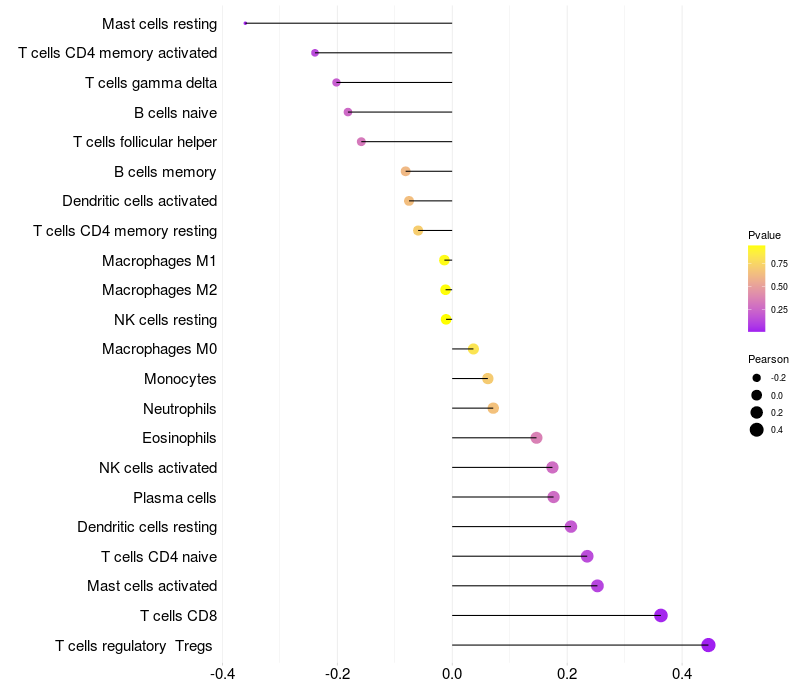Click the T cells regulatory Tregs data point
The height and width of the screenshot is (700, 800).
click(708, 645)
